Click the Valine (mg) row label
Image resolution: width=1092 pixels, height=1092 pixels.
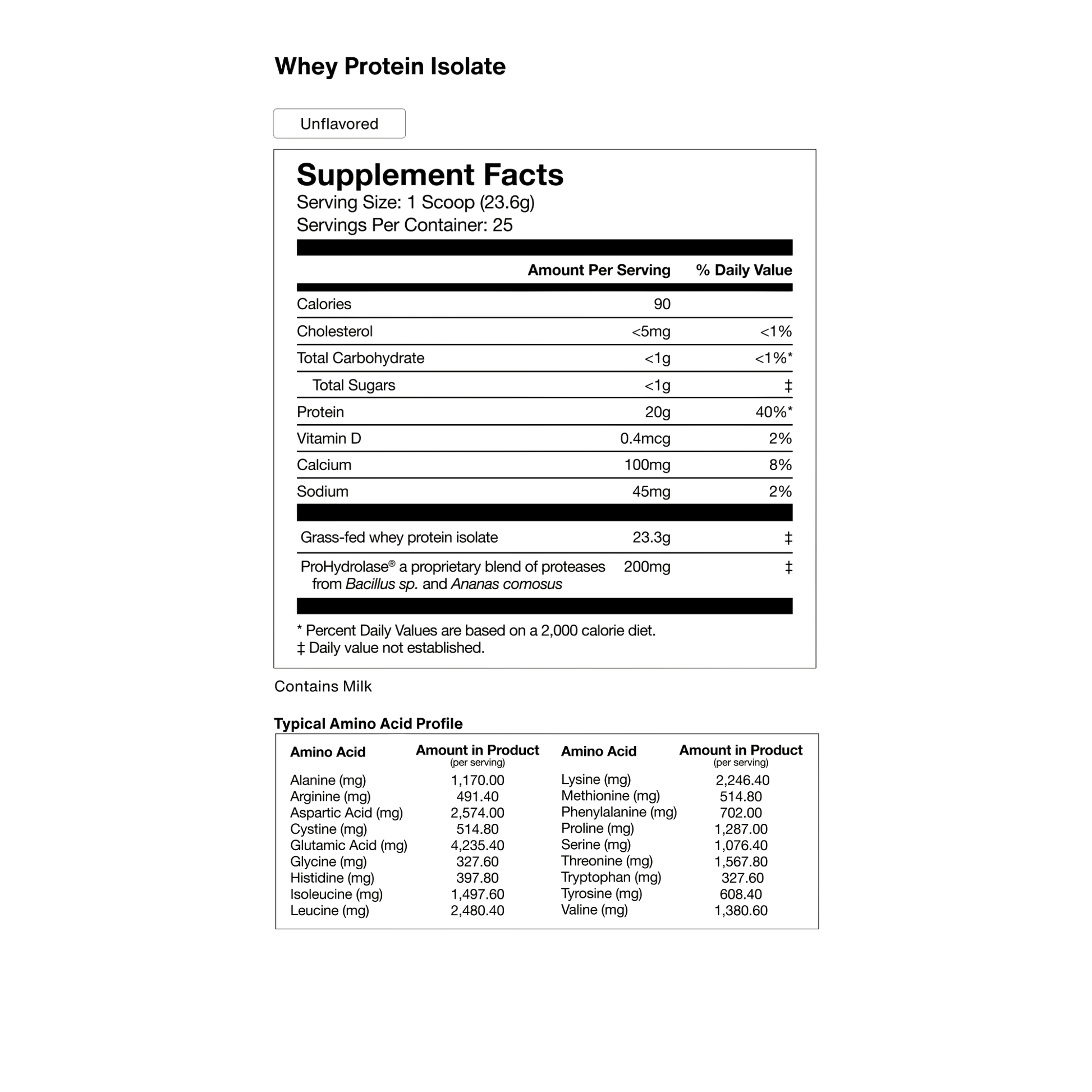594,910
